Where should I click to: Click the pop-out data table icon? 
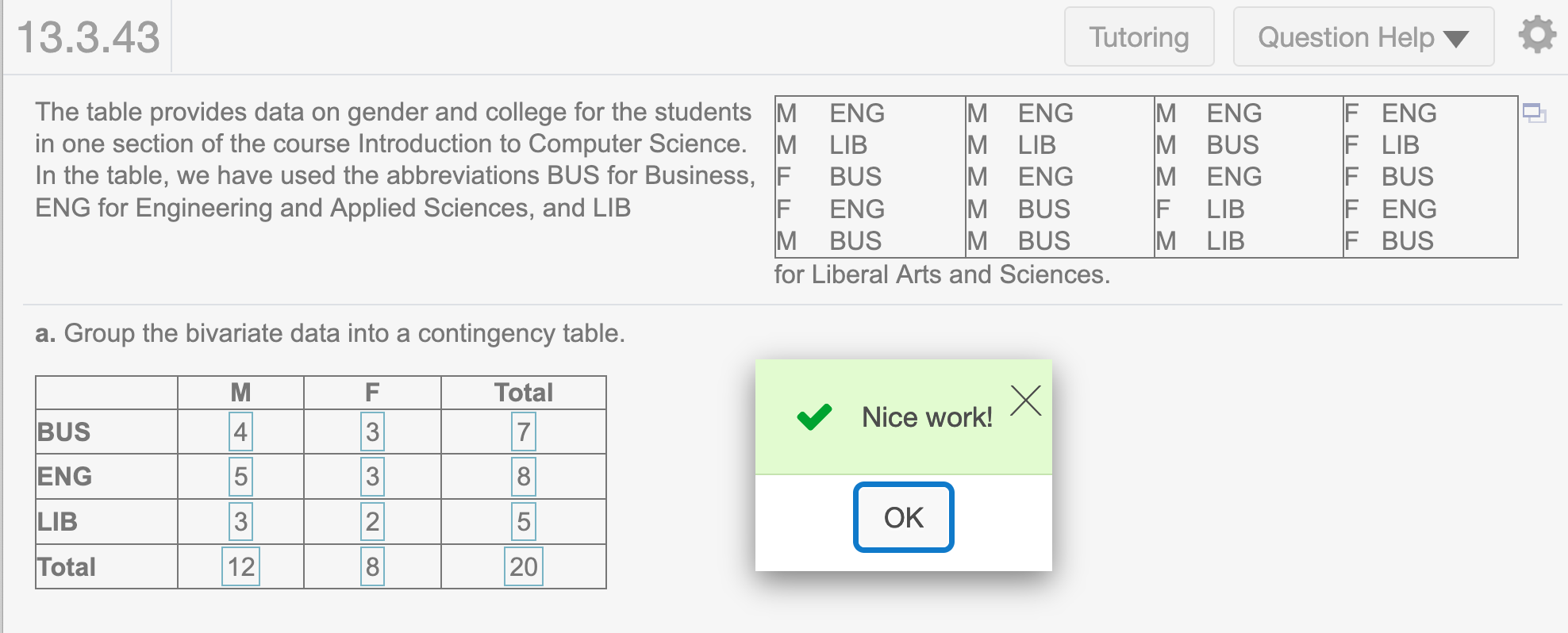pos(1535,113)
